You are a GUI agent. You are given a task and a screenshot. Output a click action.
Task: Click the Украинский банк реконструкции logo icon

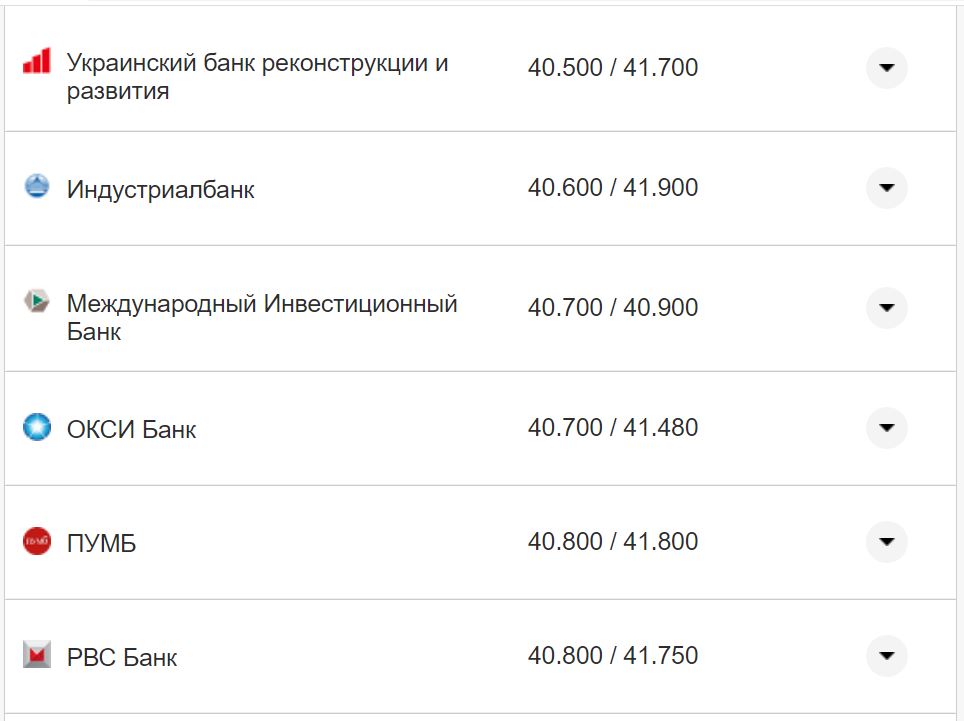tap(37, 61)
